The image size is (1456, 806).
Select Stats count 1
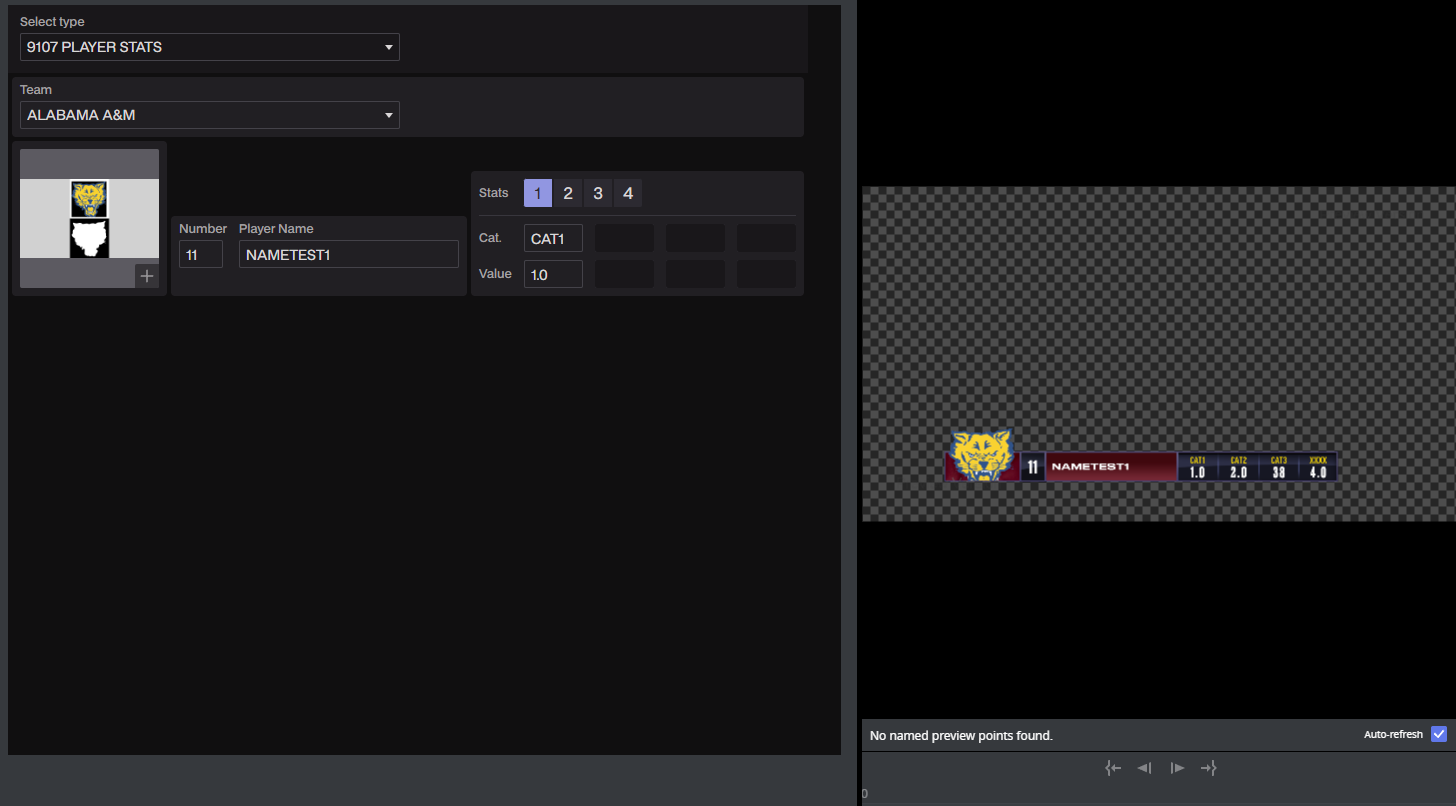[538, 193]
